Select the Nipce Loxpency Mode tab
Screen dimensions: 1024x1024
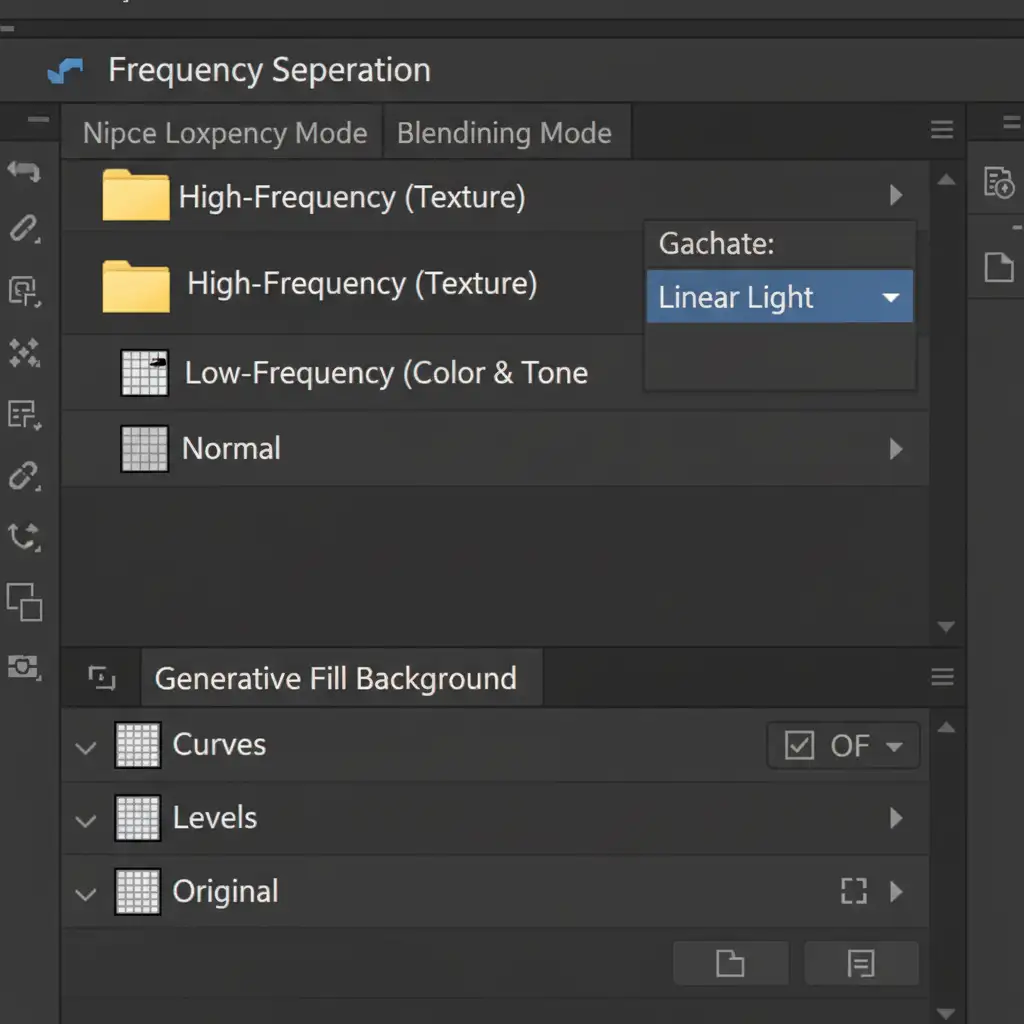click(224, 134)
